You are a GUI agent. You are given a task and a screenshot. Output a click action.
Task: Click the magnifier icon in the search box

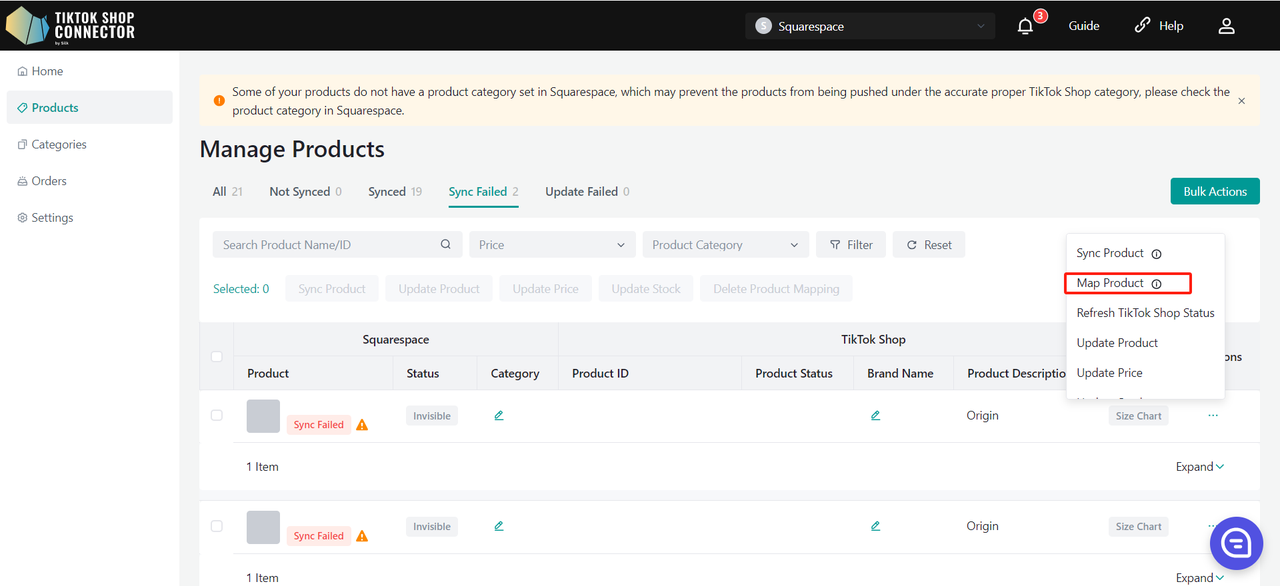[x=446, y=245]
